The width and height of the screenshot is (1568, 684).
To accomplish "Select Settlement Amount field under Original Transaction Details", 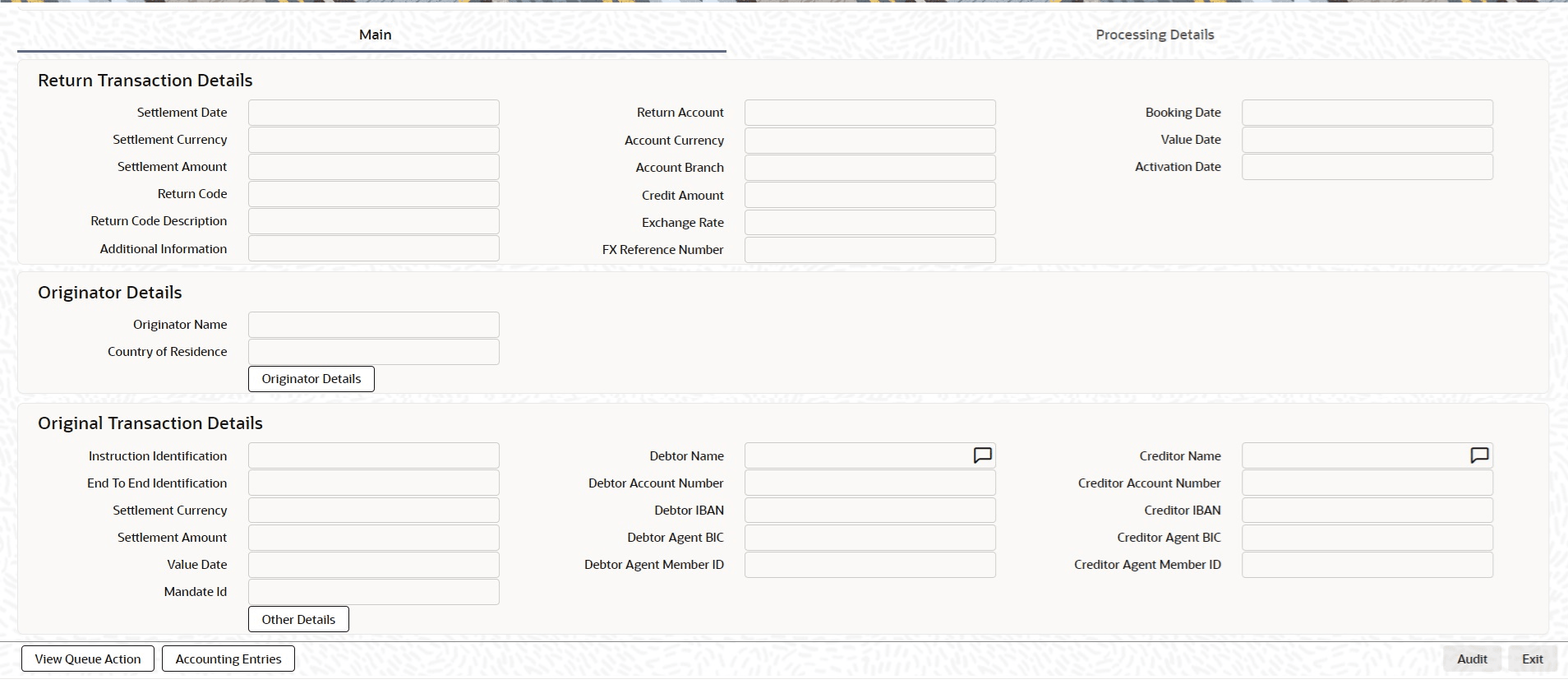I will 374,538.
